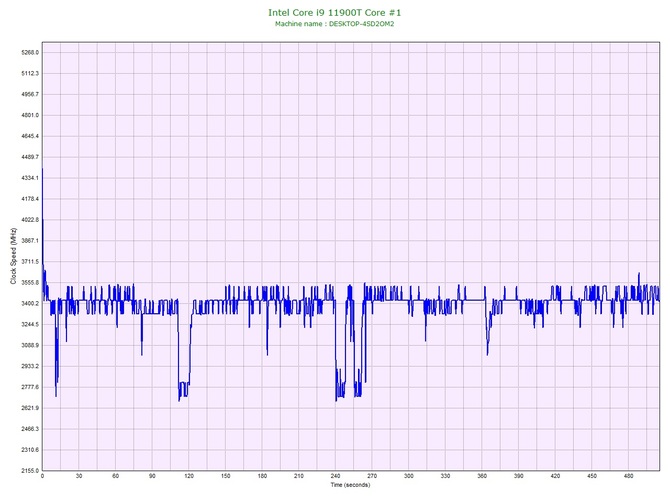Screen dimensions: 670x502
Task: Click the 4956.7 y-axis value
Action: coord(30,94)
